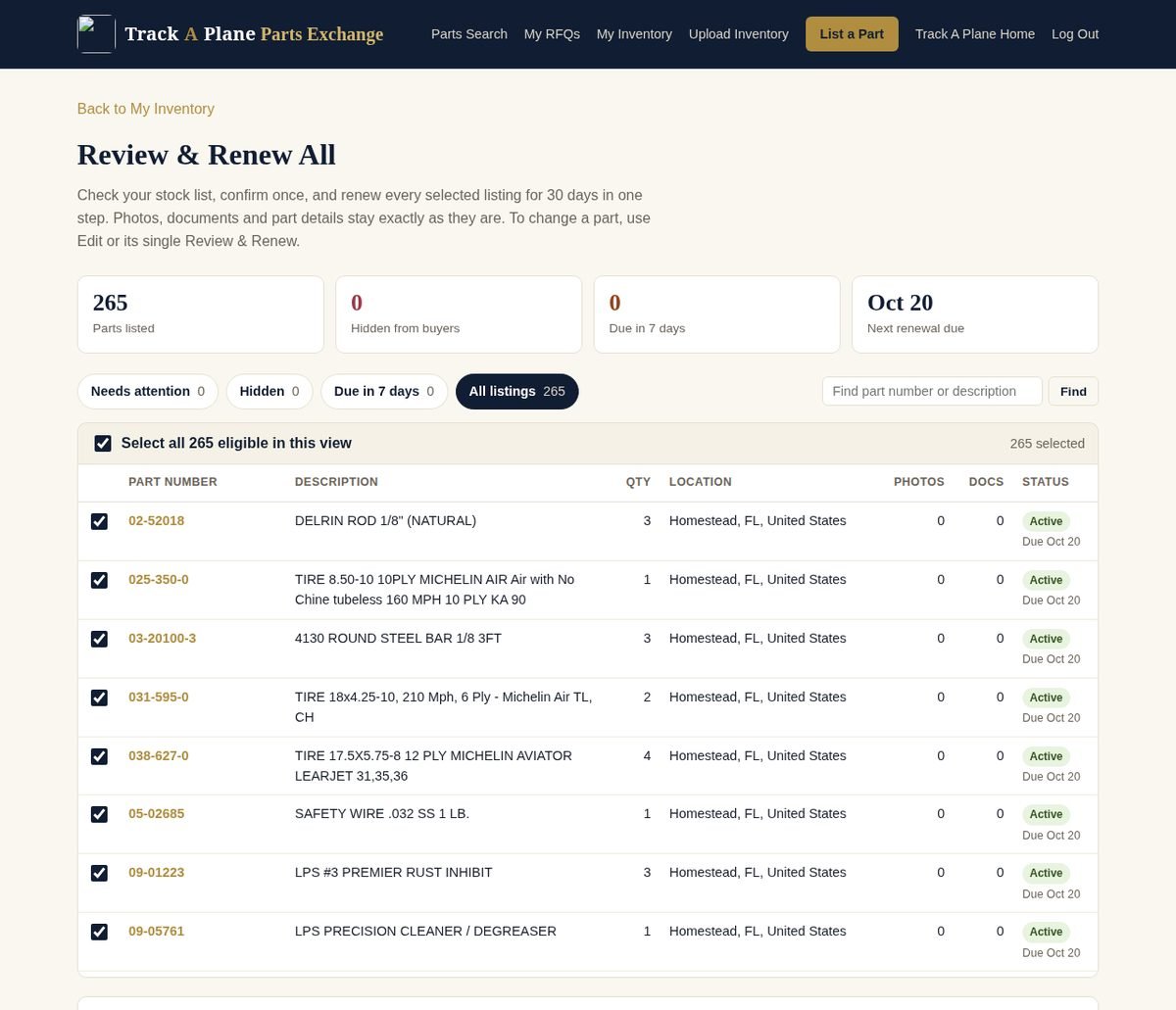Open part number 09-01223 link

click(157, 873)
